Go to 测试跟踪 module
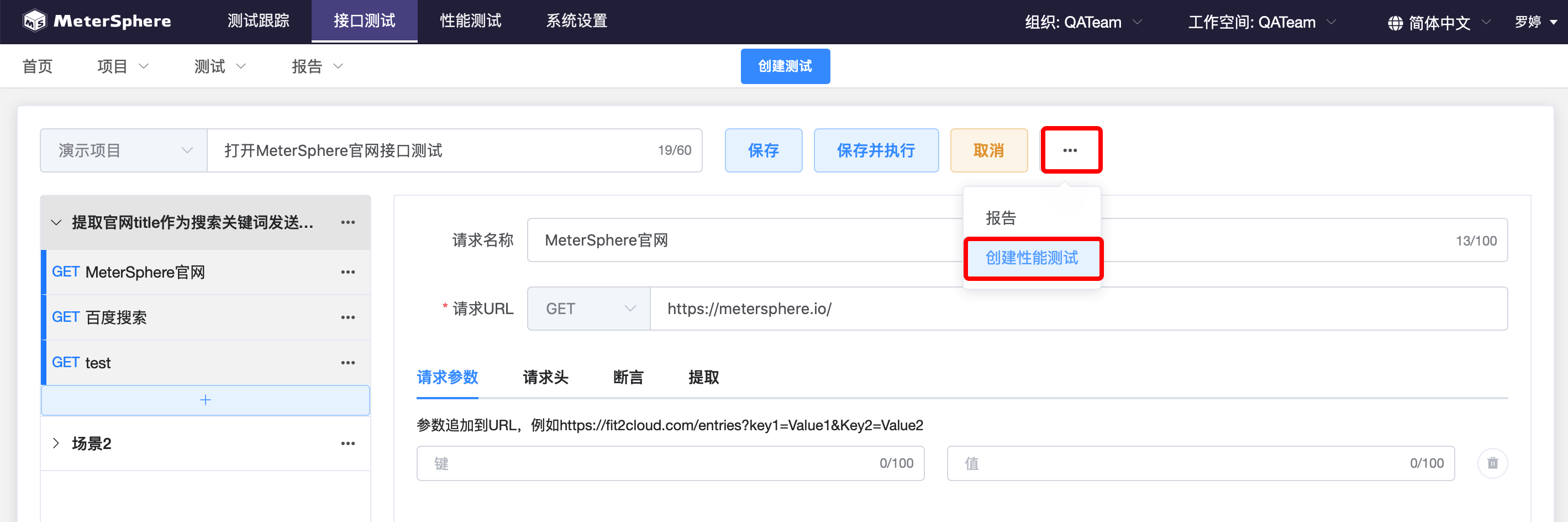 pos(258,22)
